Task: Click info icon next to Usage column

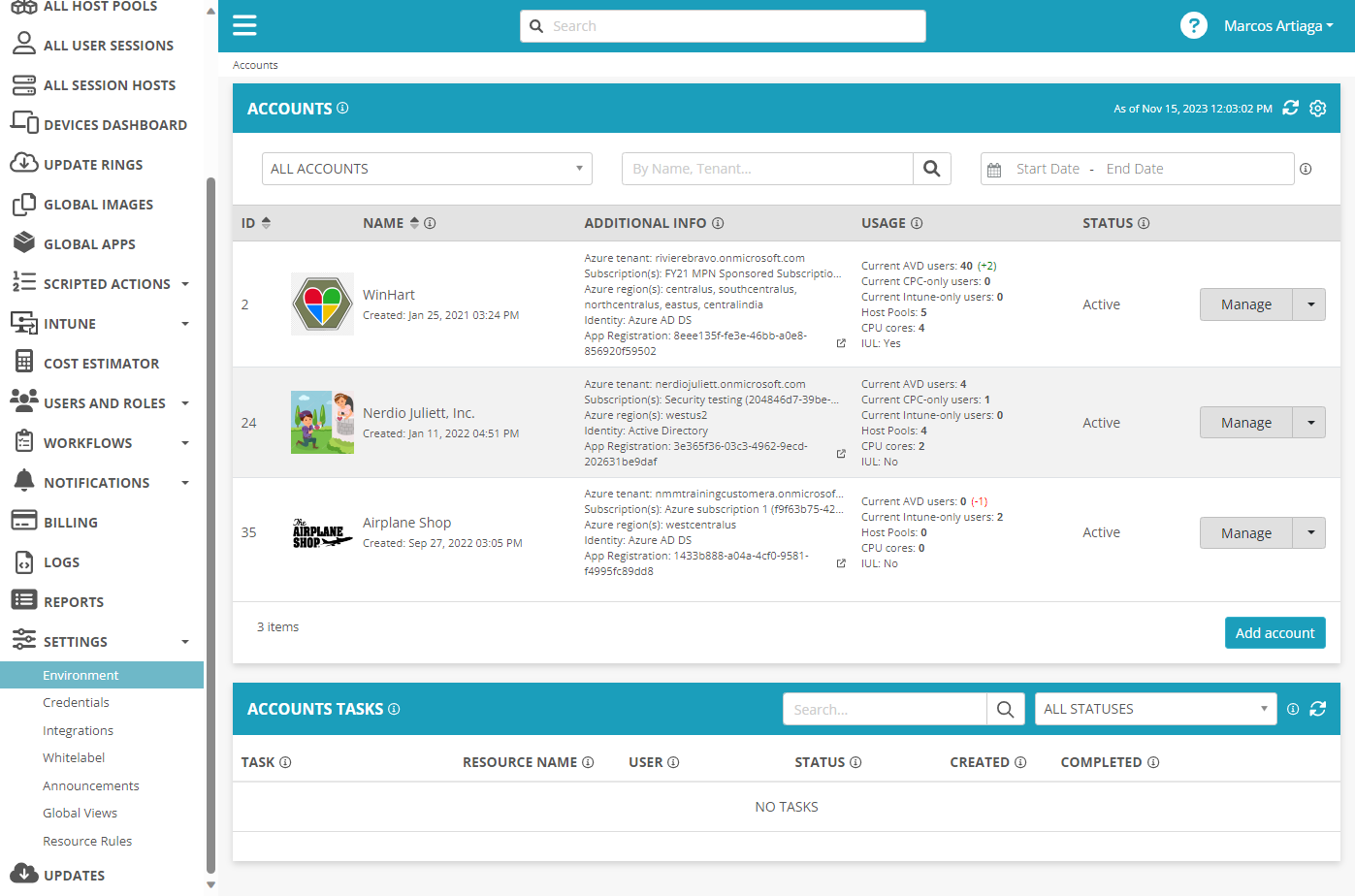Action: 917,223
